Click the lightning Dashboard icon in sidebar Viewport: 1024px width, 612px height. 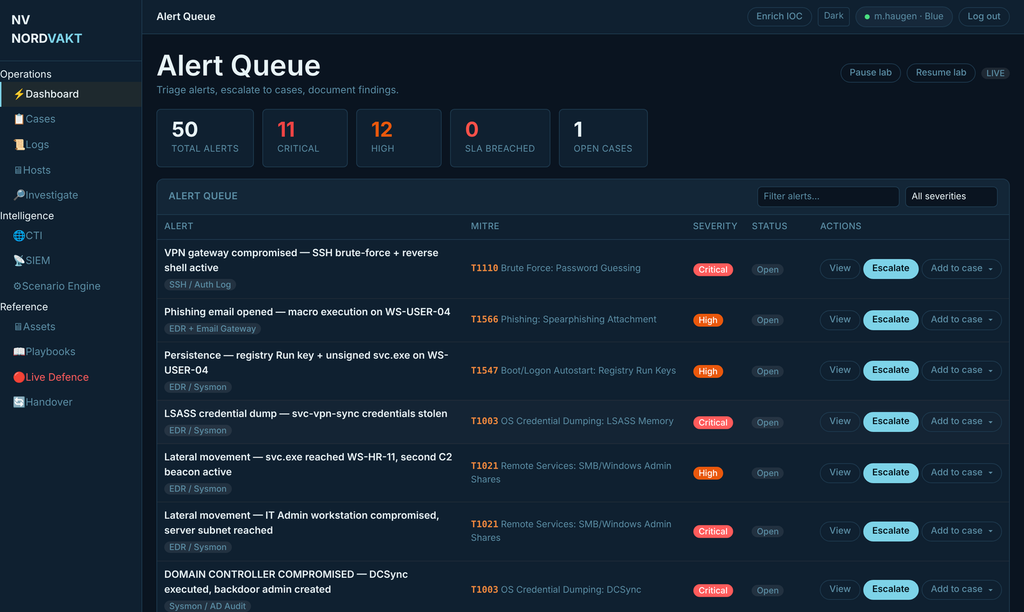pyautogui.click(x=19, y=94)
